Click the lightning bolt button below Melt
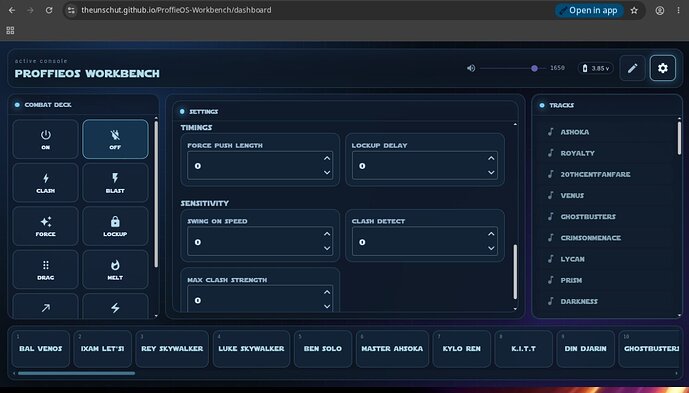Image resolution: width=689 pixels, height=393 pixels. [x=115, y=306]
